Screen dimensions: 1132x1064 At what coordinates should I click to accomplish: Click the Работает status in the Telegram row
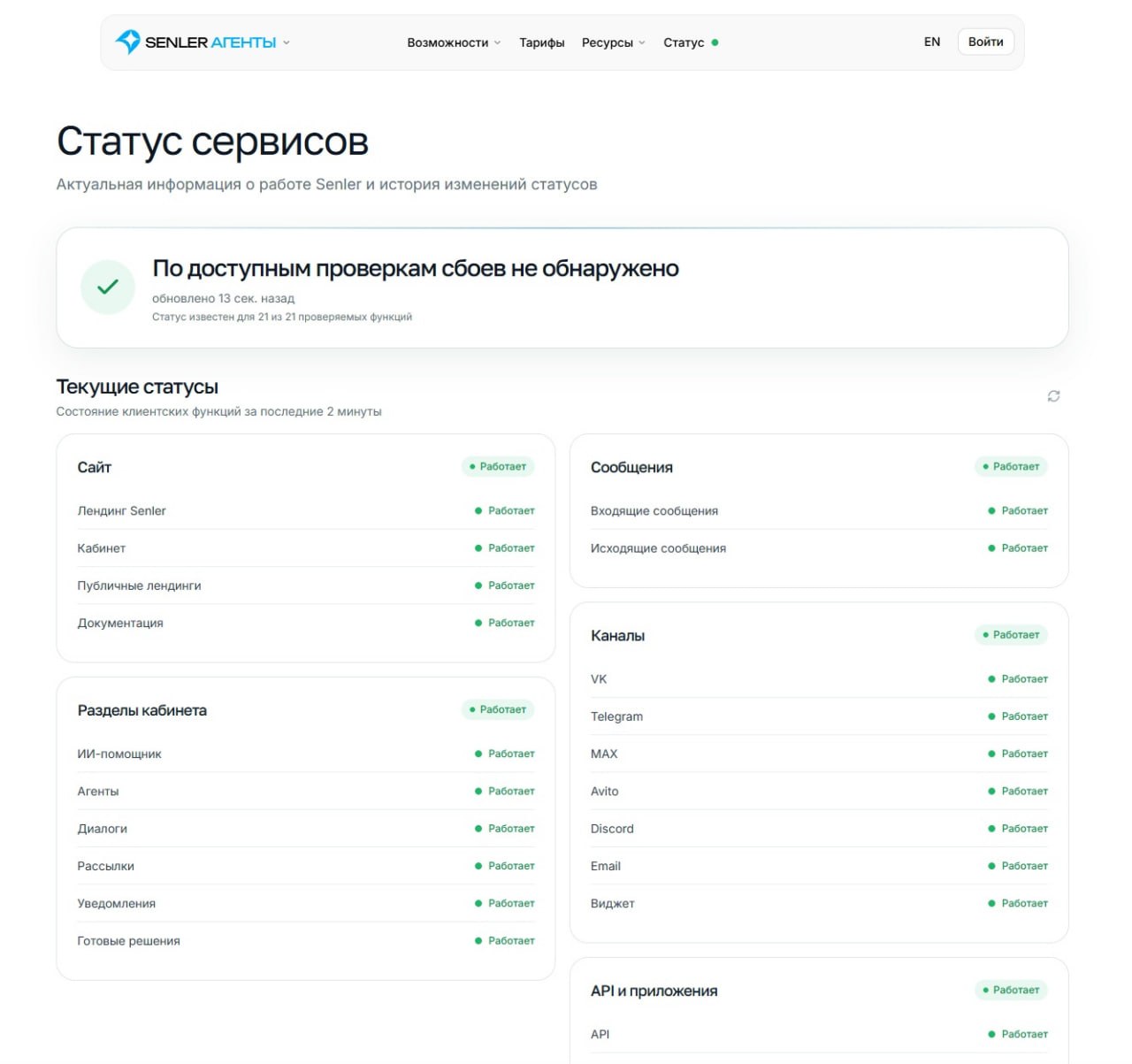tap(1018, 716)
